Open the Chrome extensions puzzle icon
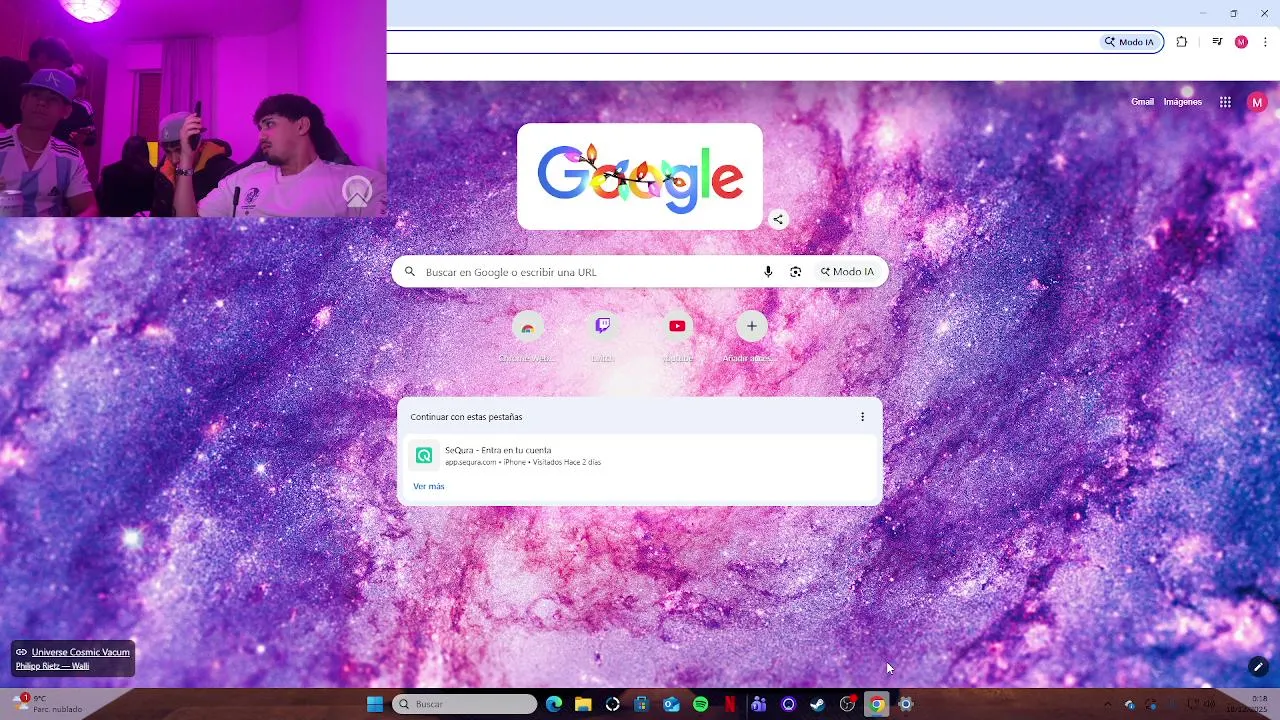This screenshot has width=1280, height=720. (x=1182, y=42)
